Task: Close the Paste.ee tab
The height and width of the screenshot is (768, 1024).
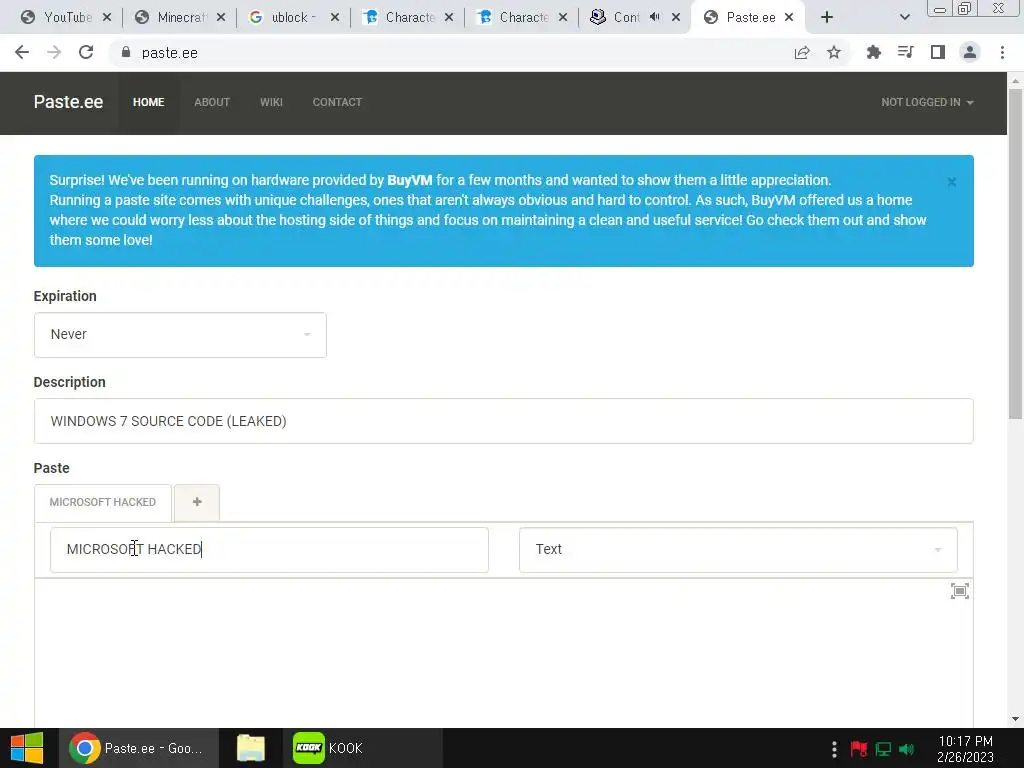Action: pos(789,17)
